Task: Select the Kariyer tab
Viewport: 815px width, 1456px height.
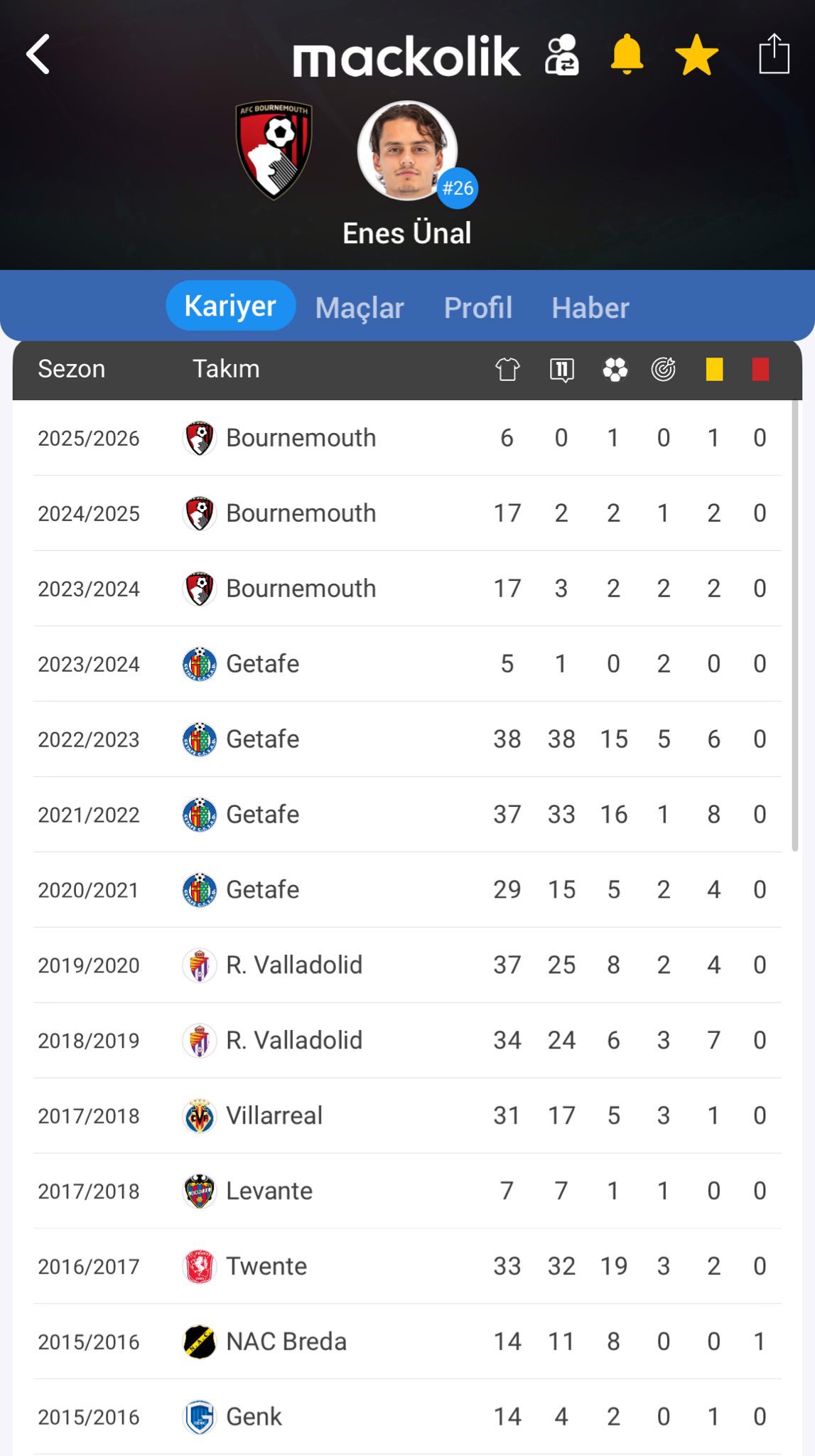Action: [230, 306]
